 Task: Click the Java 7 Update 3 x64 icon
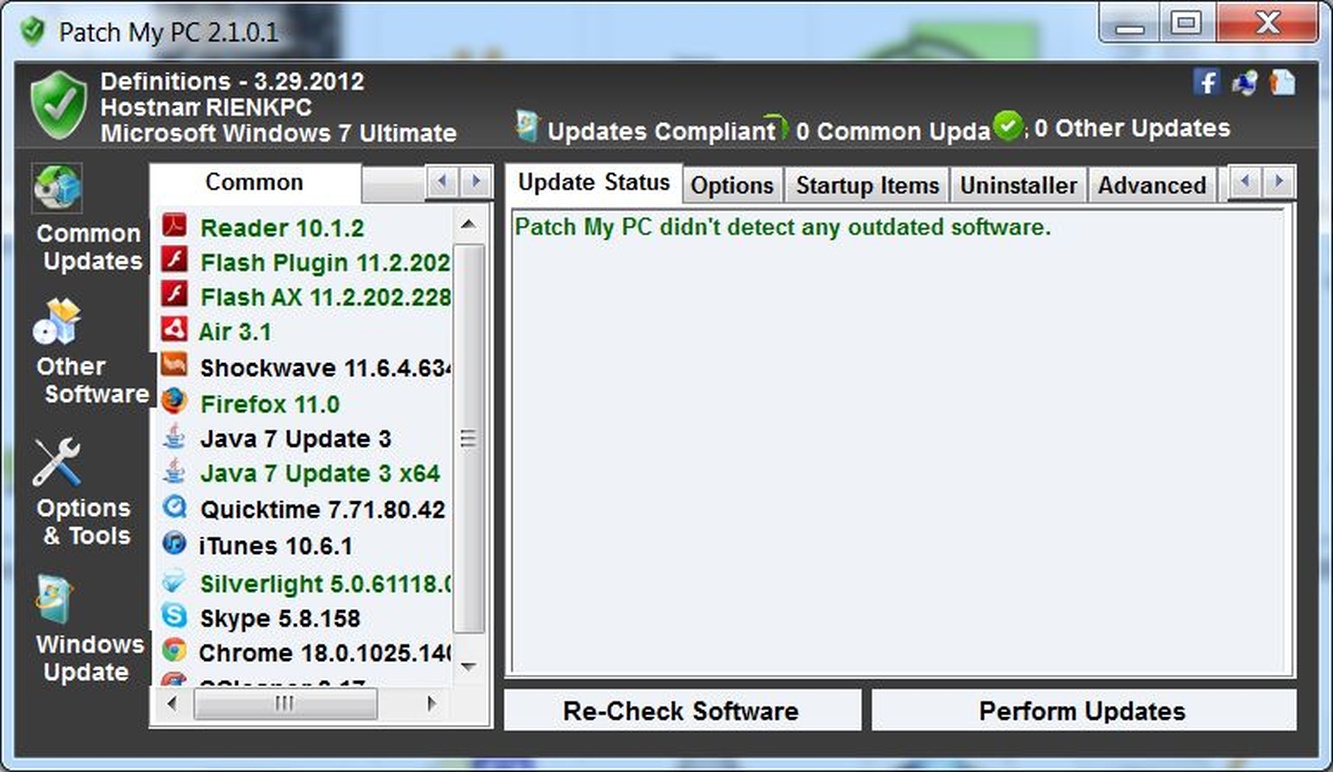point(174,472)
